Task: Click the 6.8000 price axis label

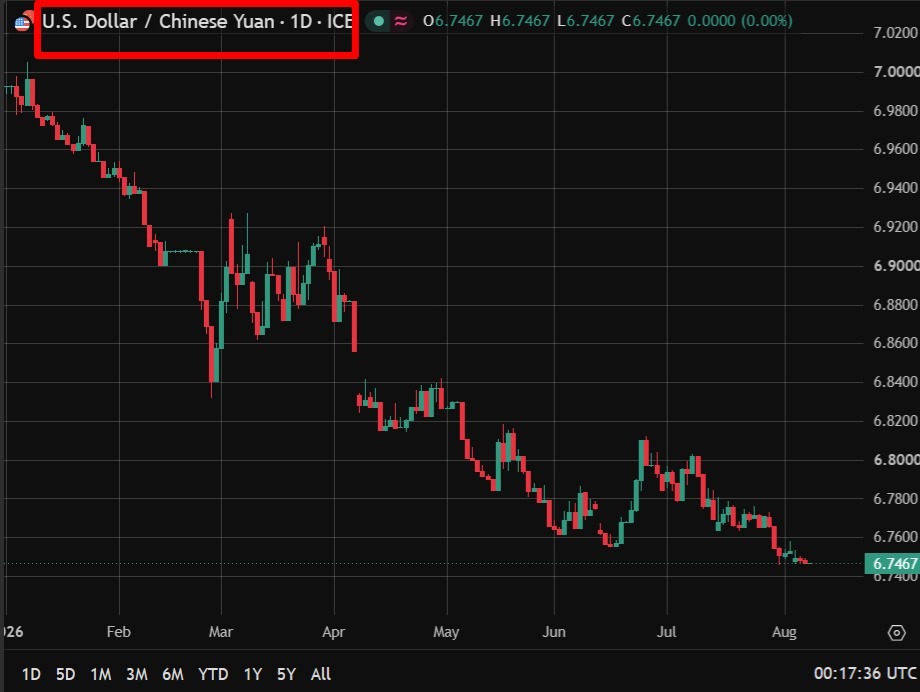Action: 896,460
